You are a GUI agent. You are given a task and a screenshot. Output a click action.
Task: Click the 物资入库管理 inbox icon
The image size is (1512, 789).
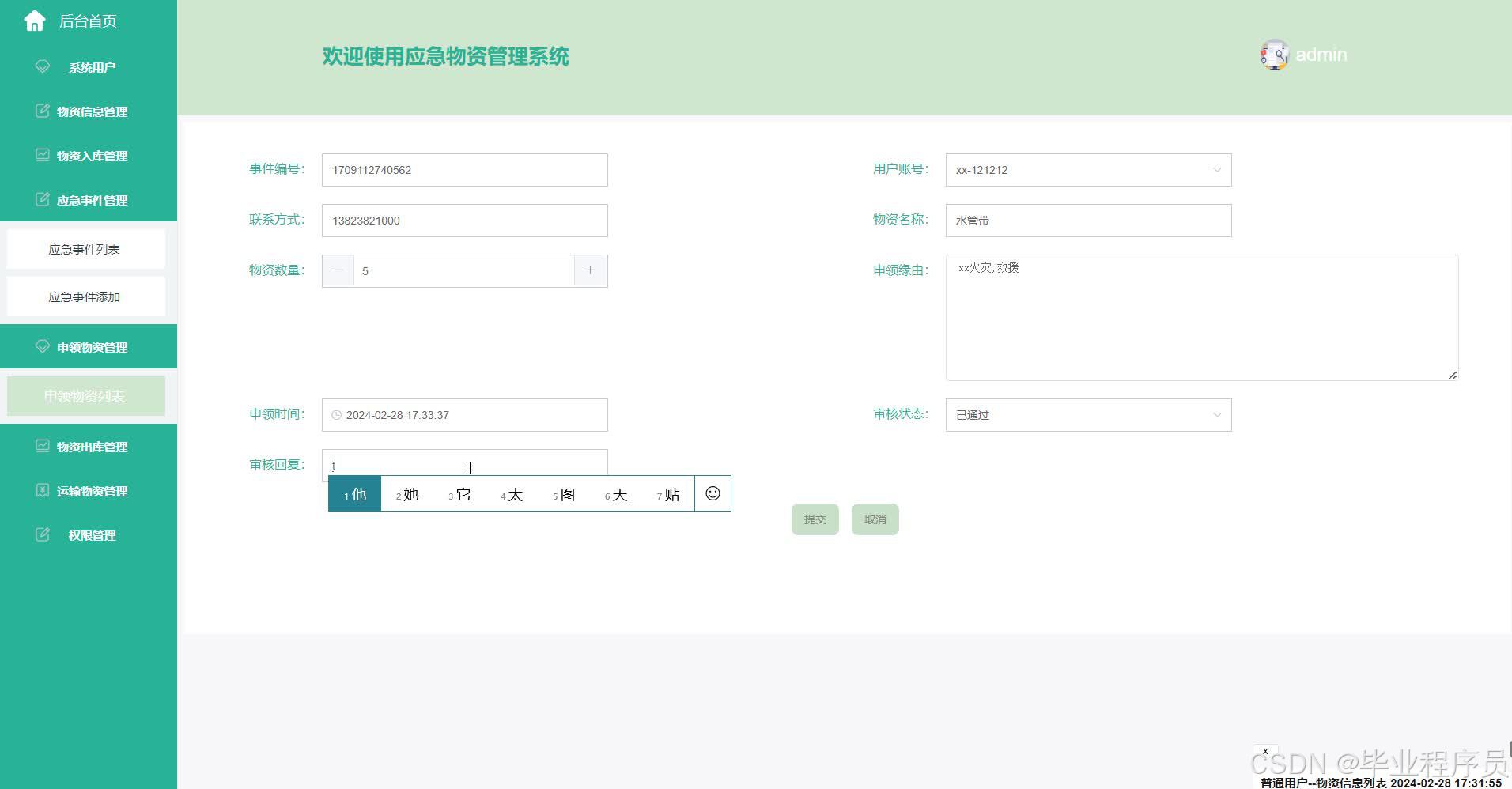click(x=42, y=155)
